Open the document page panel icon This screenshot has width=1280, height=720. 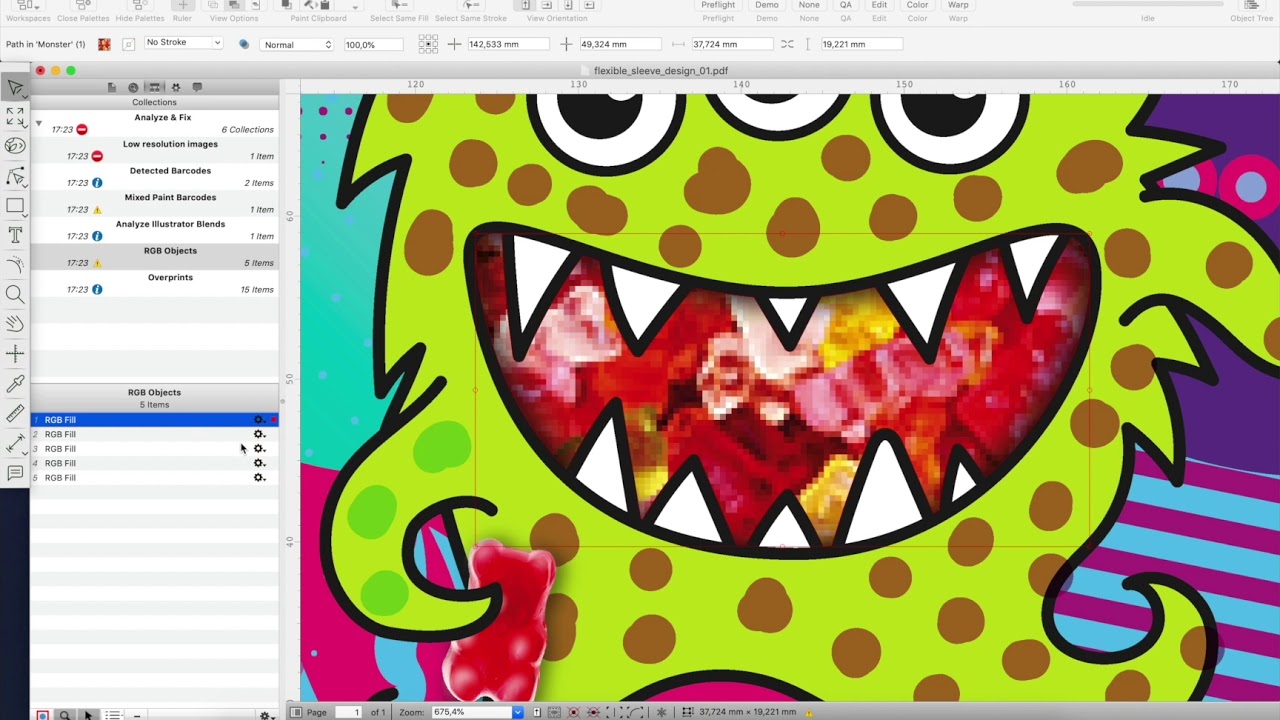click(x=112, y=88)
